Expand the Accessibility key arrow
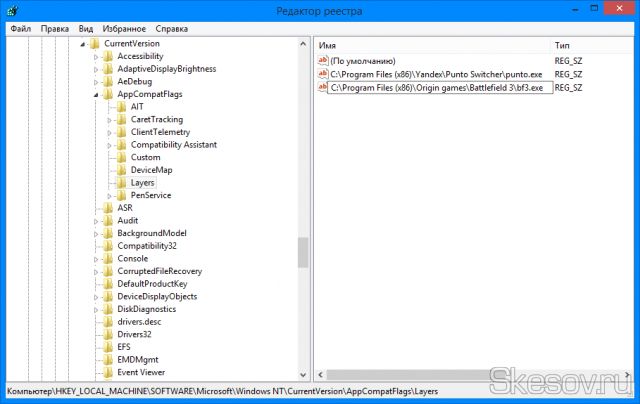The image size is (640, 404). (97, 57)
